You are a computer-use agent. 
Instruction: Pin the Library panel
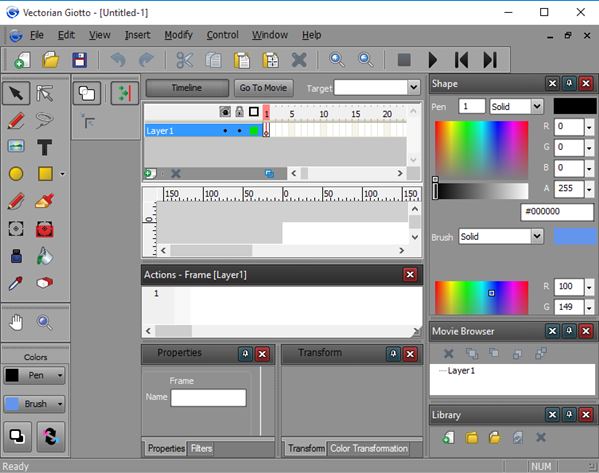[569, 415]
